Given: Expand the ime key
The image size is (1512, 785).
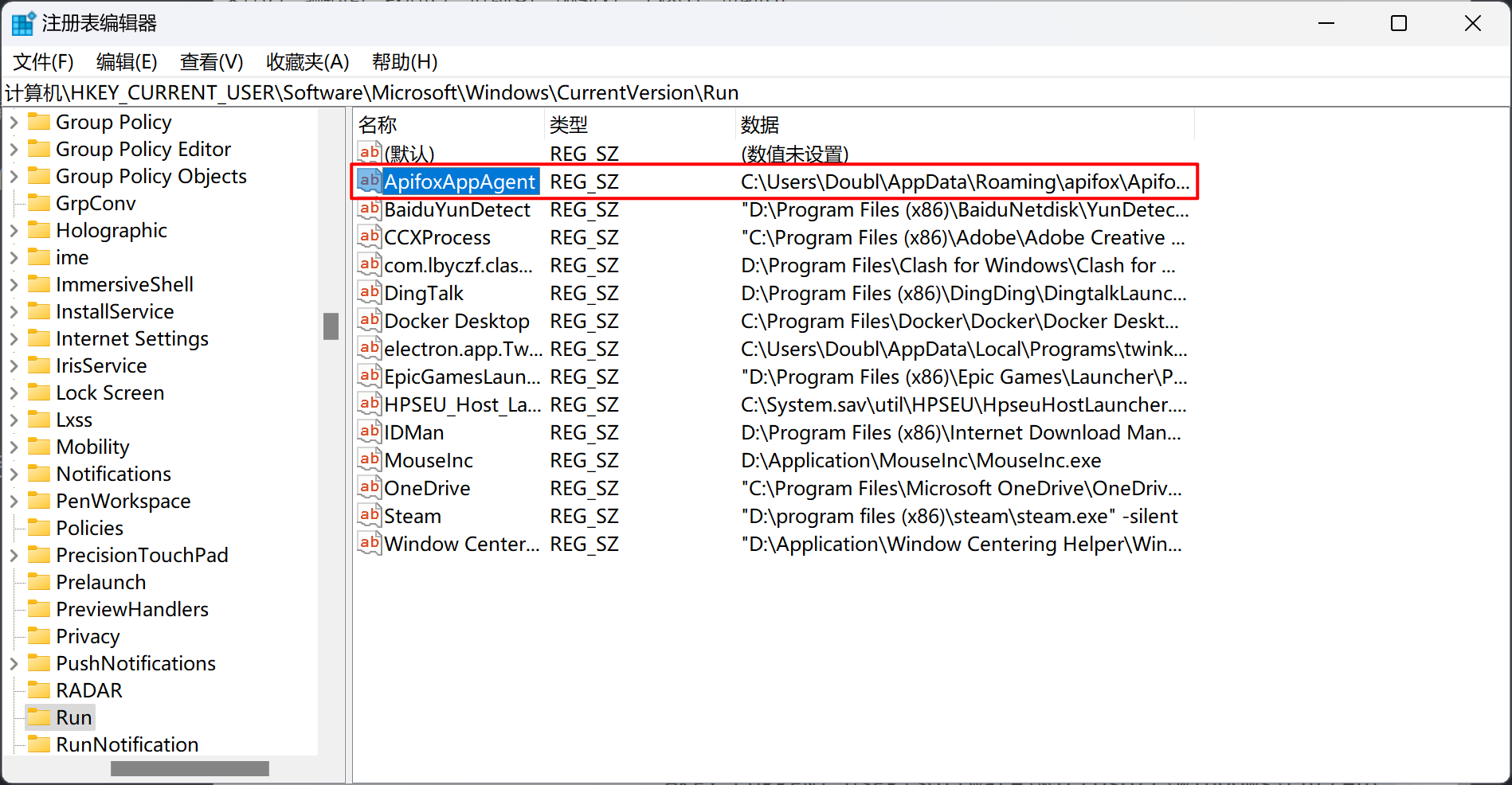Looking at the screenshot, I should 14,258.
